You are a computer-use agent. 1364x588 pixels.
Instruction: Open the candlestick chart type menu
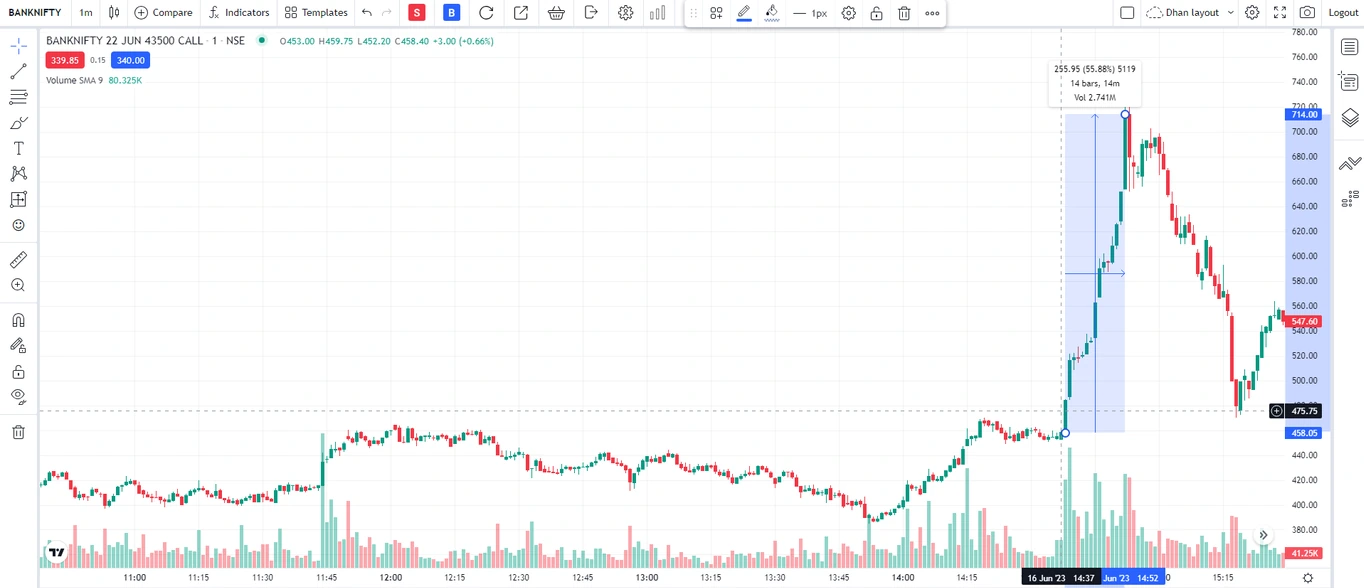point(114,13)
